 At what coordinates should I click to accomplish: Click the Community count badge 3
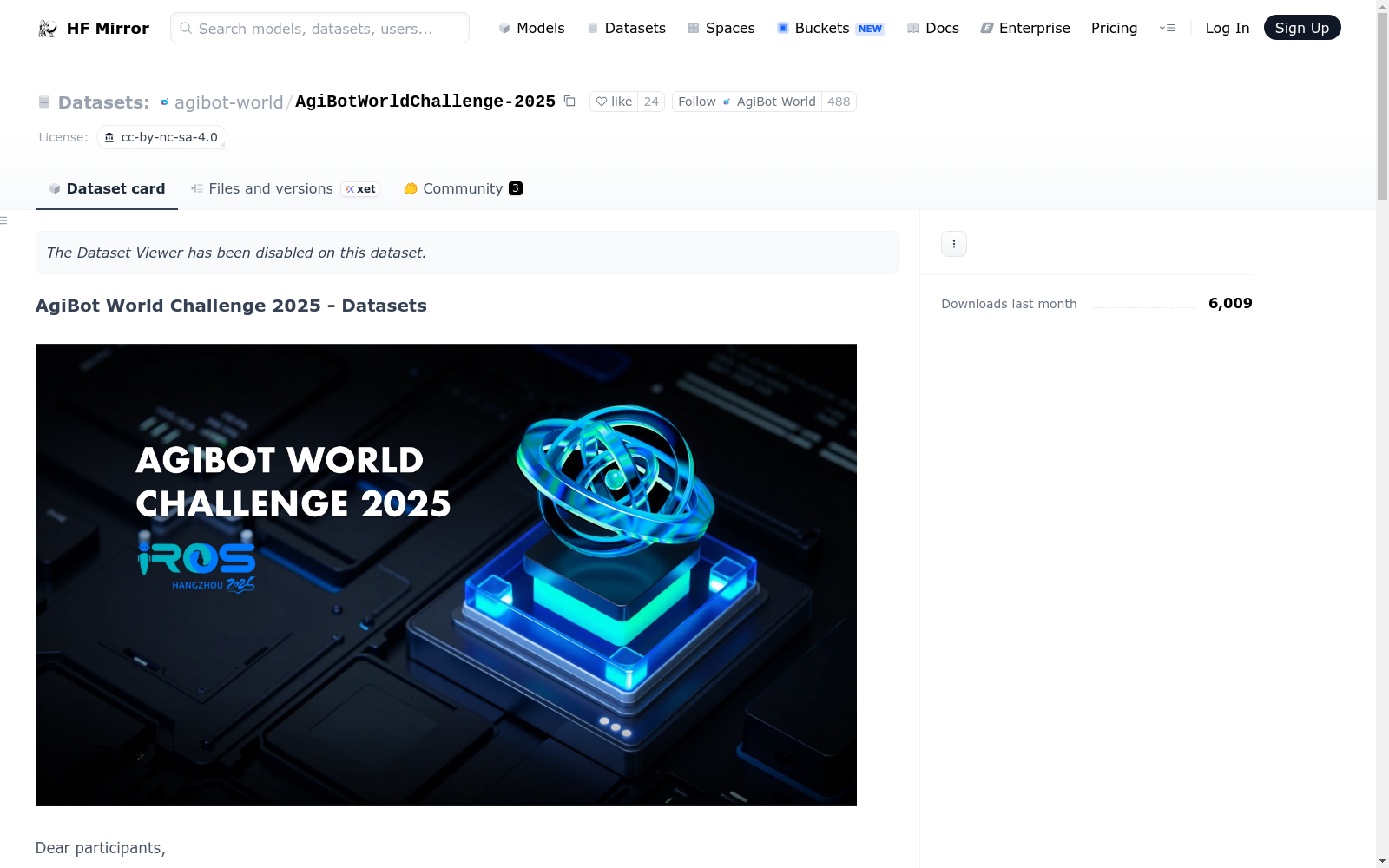click(516, 188)
